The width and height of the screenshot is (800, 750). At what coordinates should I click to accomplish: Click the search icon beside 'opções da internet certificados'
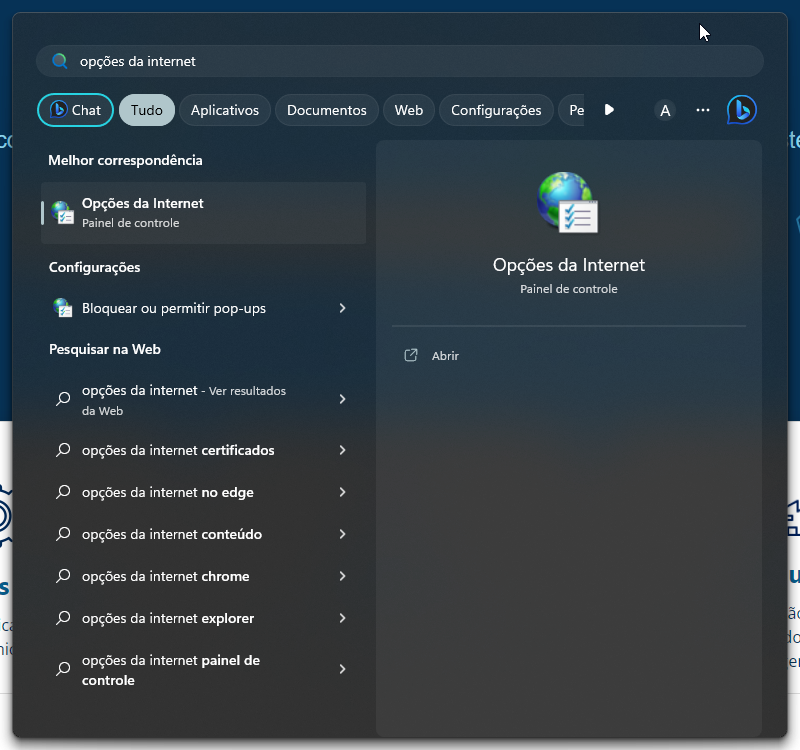point(63,450)
